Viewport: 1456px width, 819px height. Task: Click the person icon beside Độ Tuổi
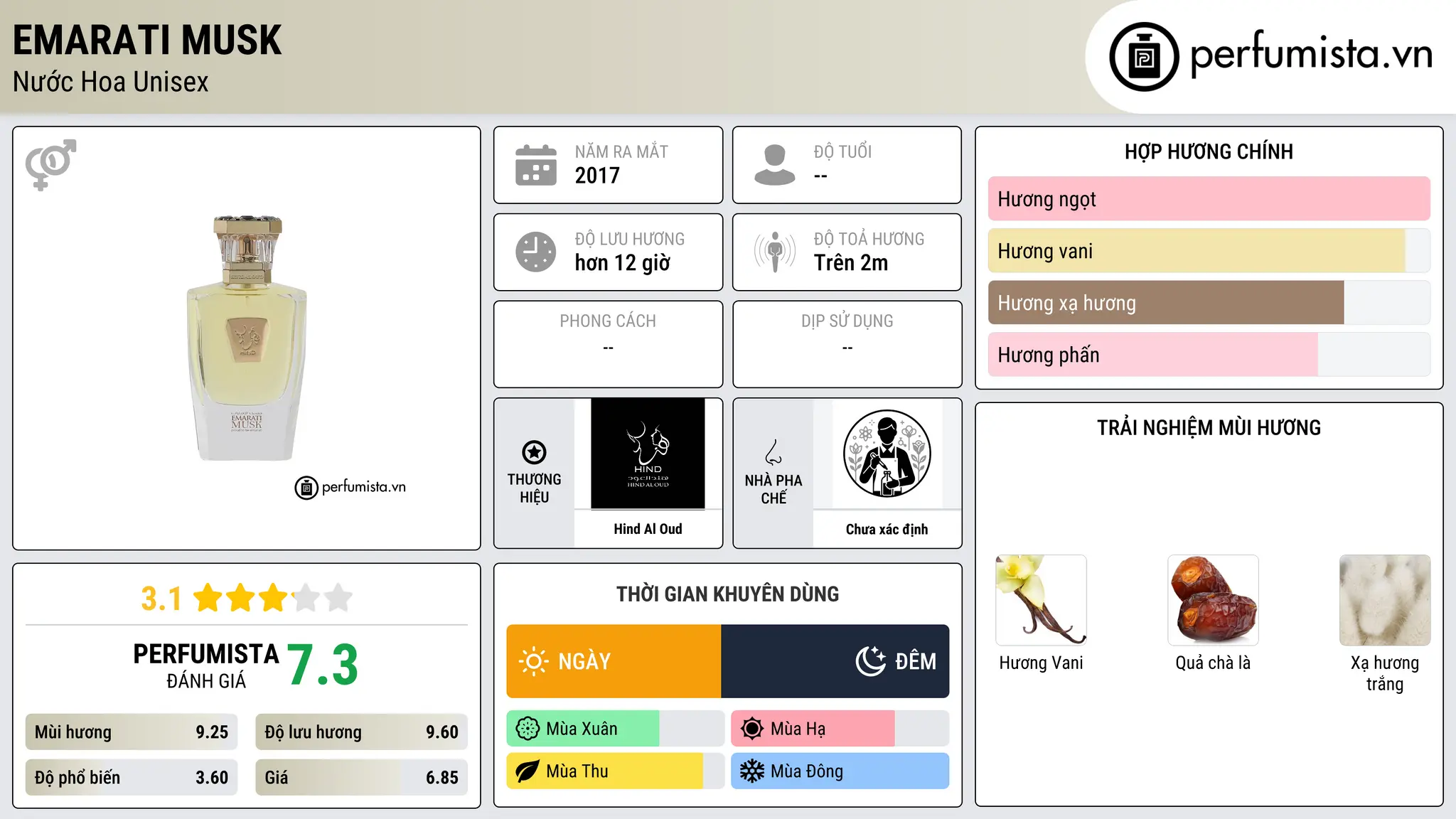tap(775, 165)
